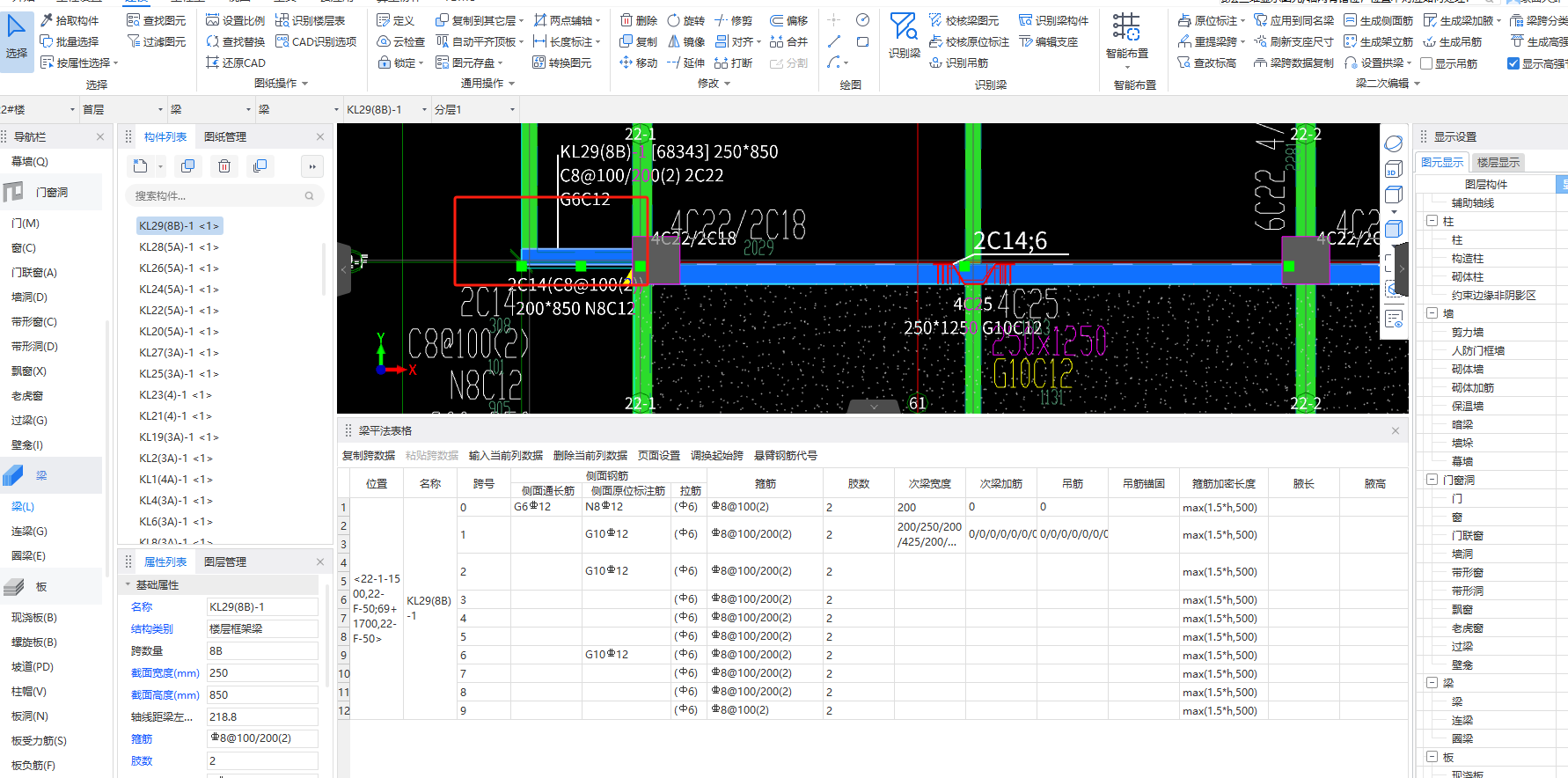1568x778 pixels.
Task: Click the 截面宽度 value field 250
Action: pyautogui.click(x=262, y=672)
